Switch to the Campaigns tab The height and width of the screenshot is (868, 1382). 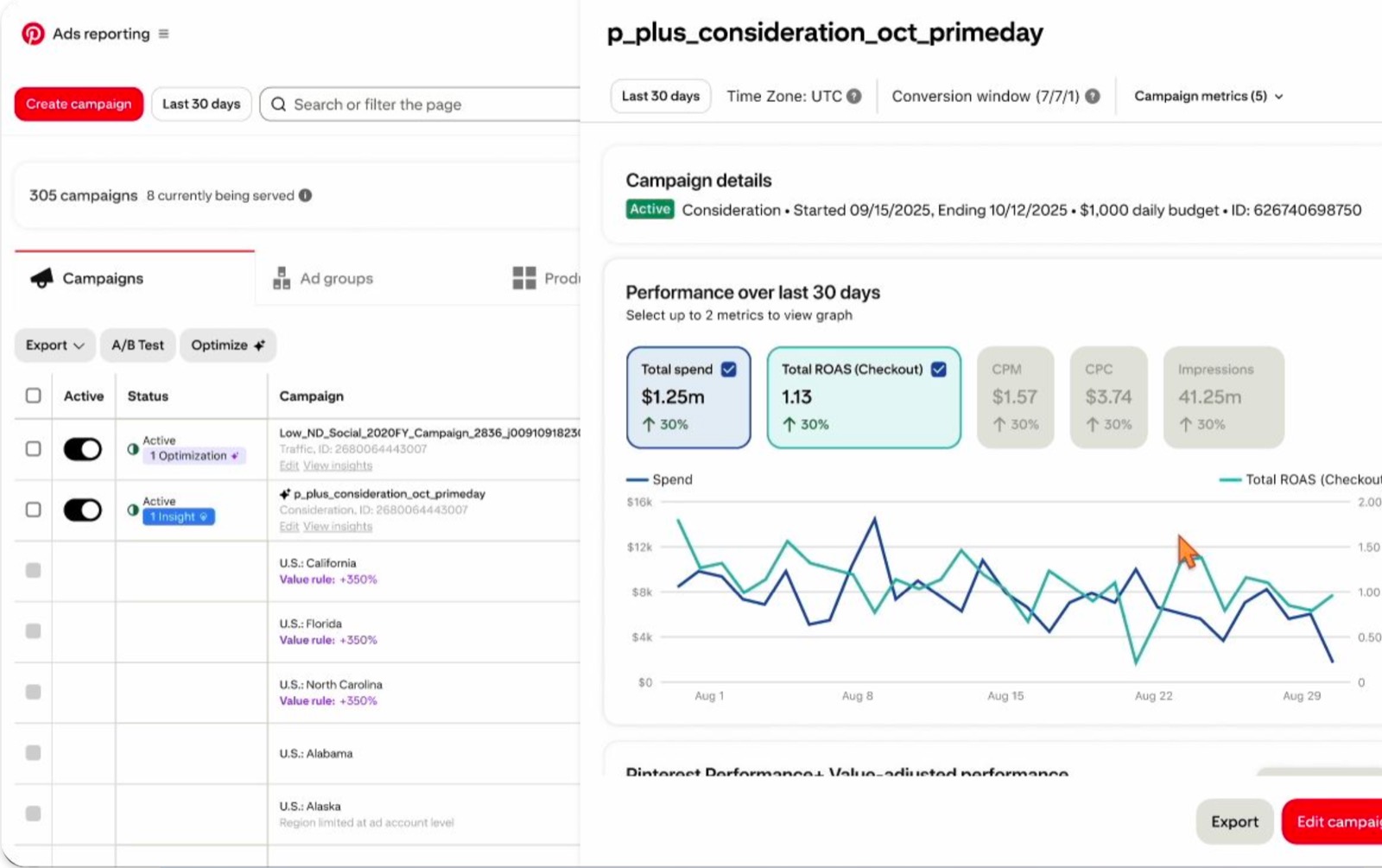pyautogui.click(x=135, y=278)
